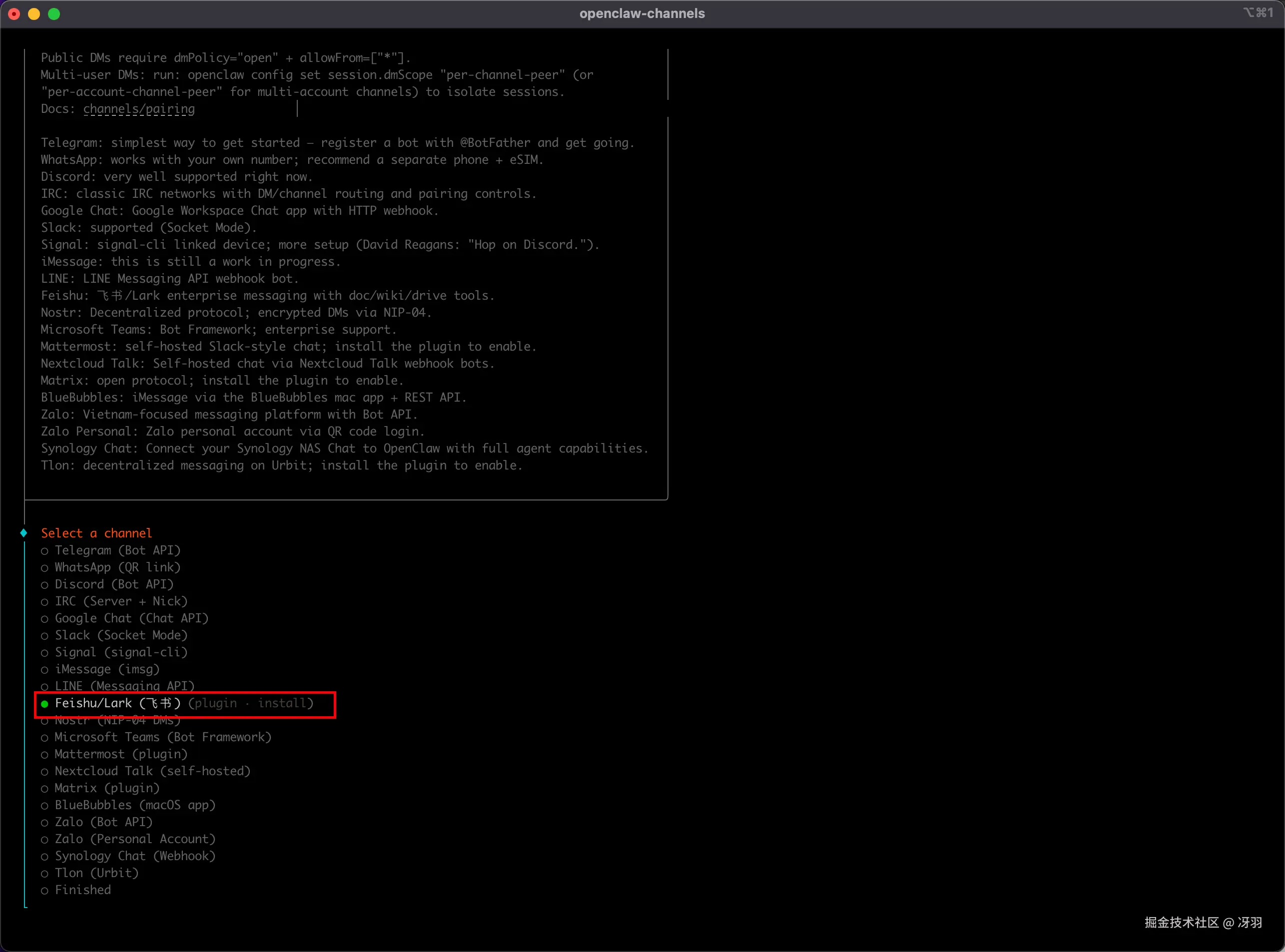Choose the WhatsApp (QR link) channel
This screenshot has height=952, width=1285.
117,567
